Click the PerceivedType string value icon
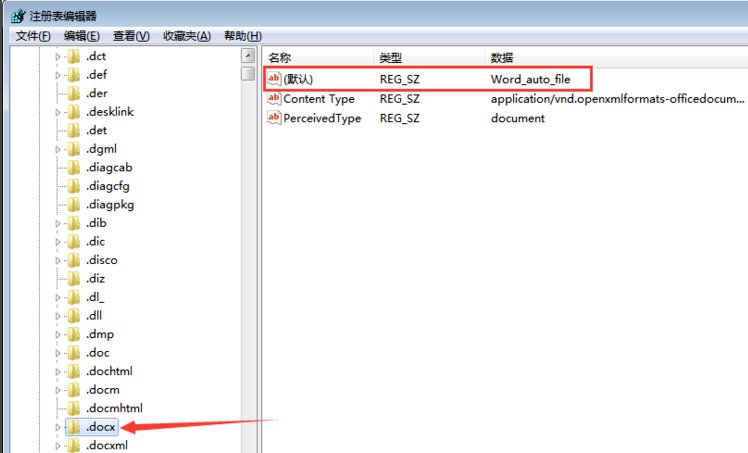The width and height of the screenshot is (748, 453). (274, 118)
